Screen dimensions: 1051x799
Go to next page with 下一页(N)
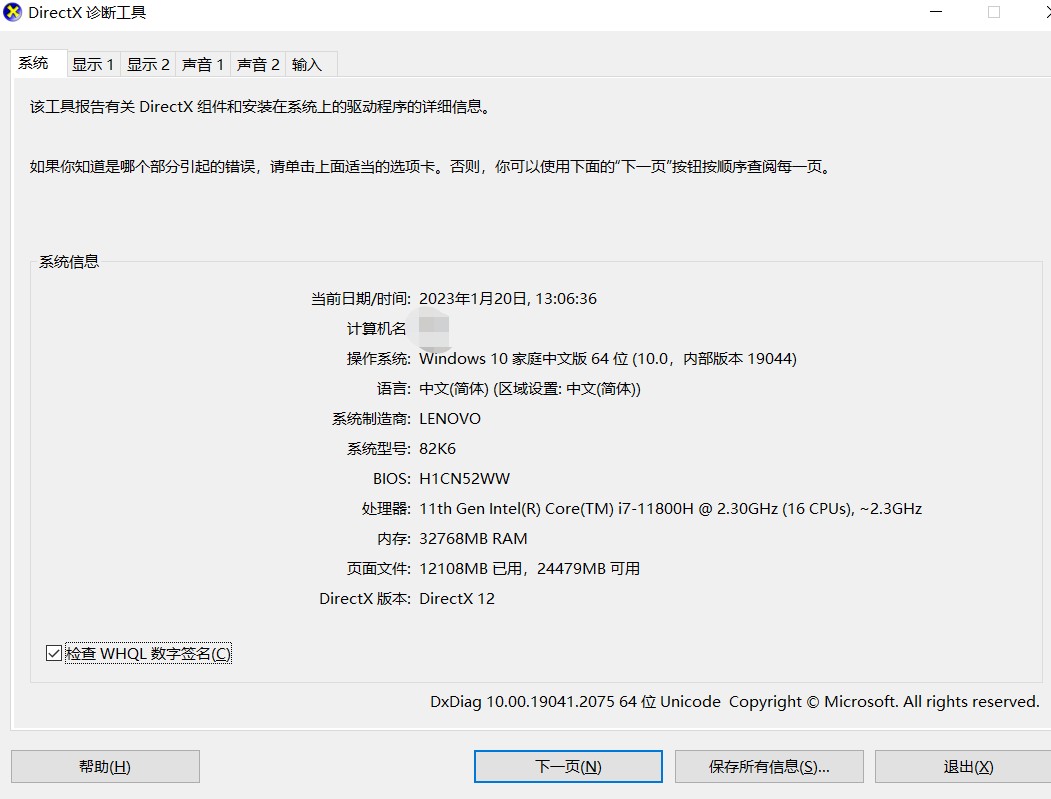pos(568,766)
